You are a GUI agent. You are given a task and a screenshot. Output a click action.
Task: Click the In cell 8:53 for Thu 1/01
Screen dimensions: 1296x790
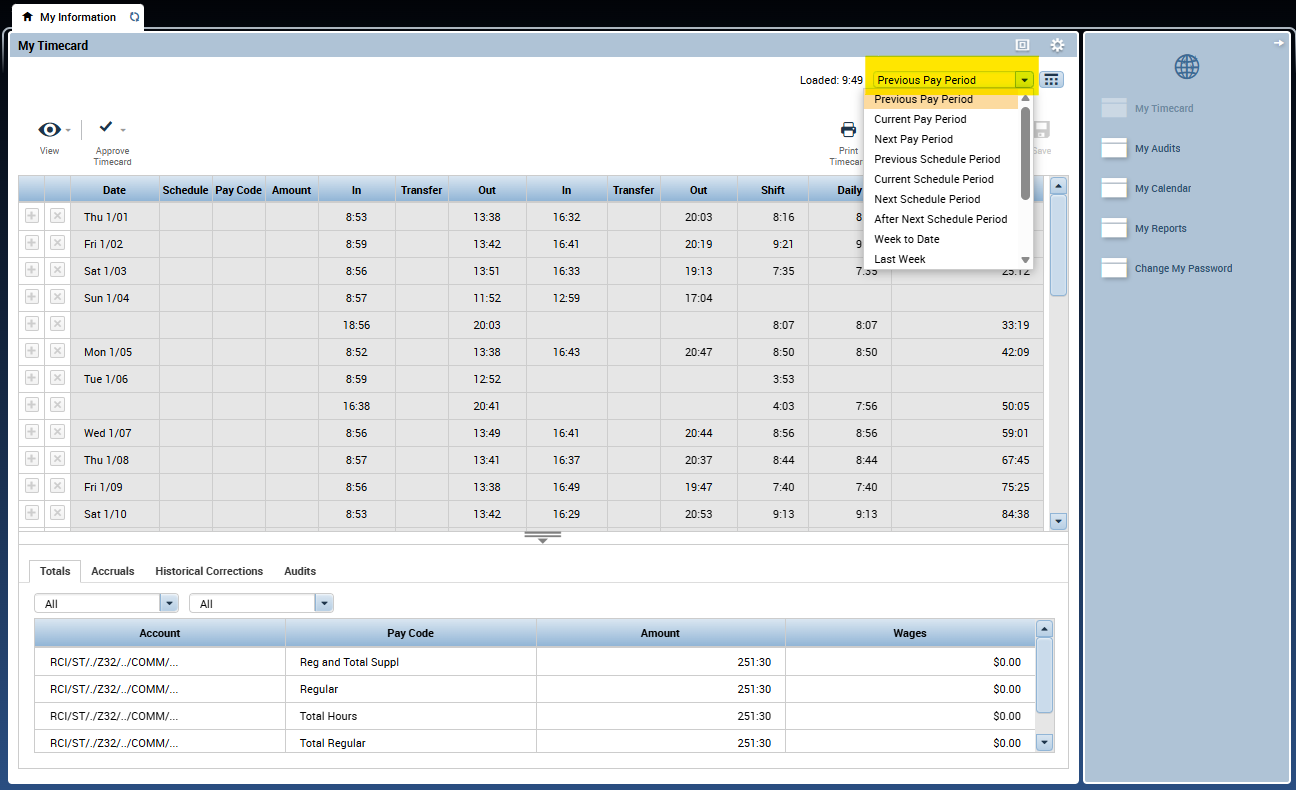tap(357, 217)
